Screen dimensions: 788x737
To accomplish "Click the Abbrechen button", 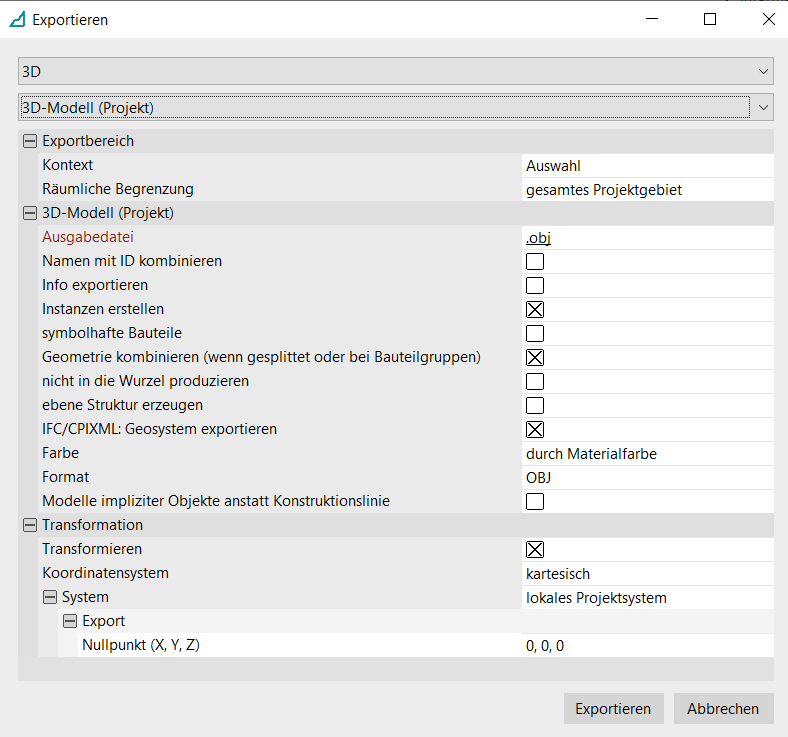I will tap(723, 708).
